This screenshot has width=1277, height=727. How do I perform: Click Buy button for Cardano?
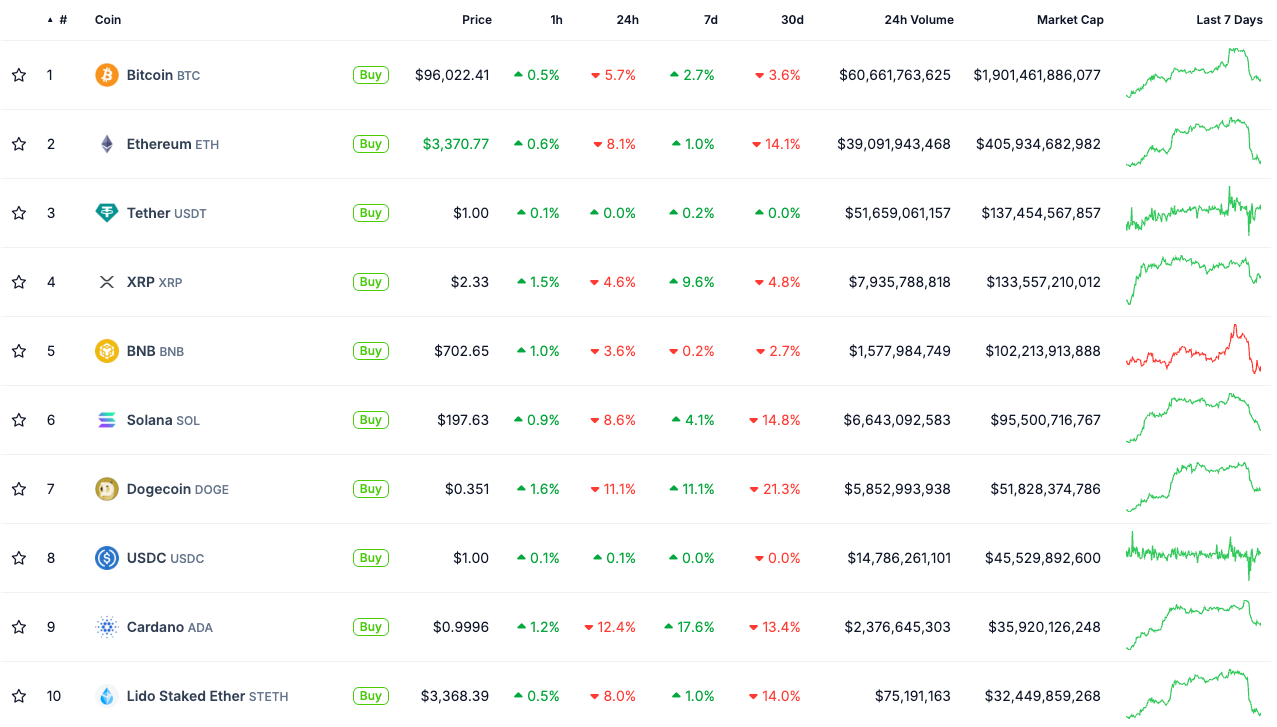tap(371, 627)
